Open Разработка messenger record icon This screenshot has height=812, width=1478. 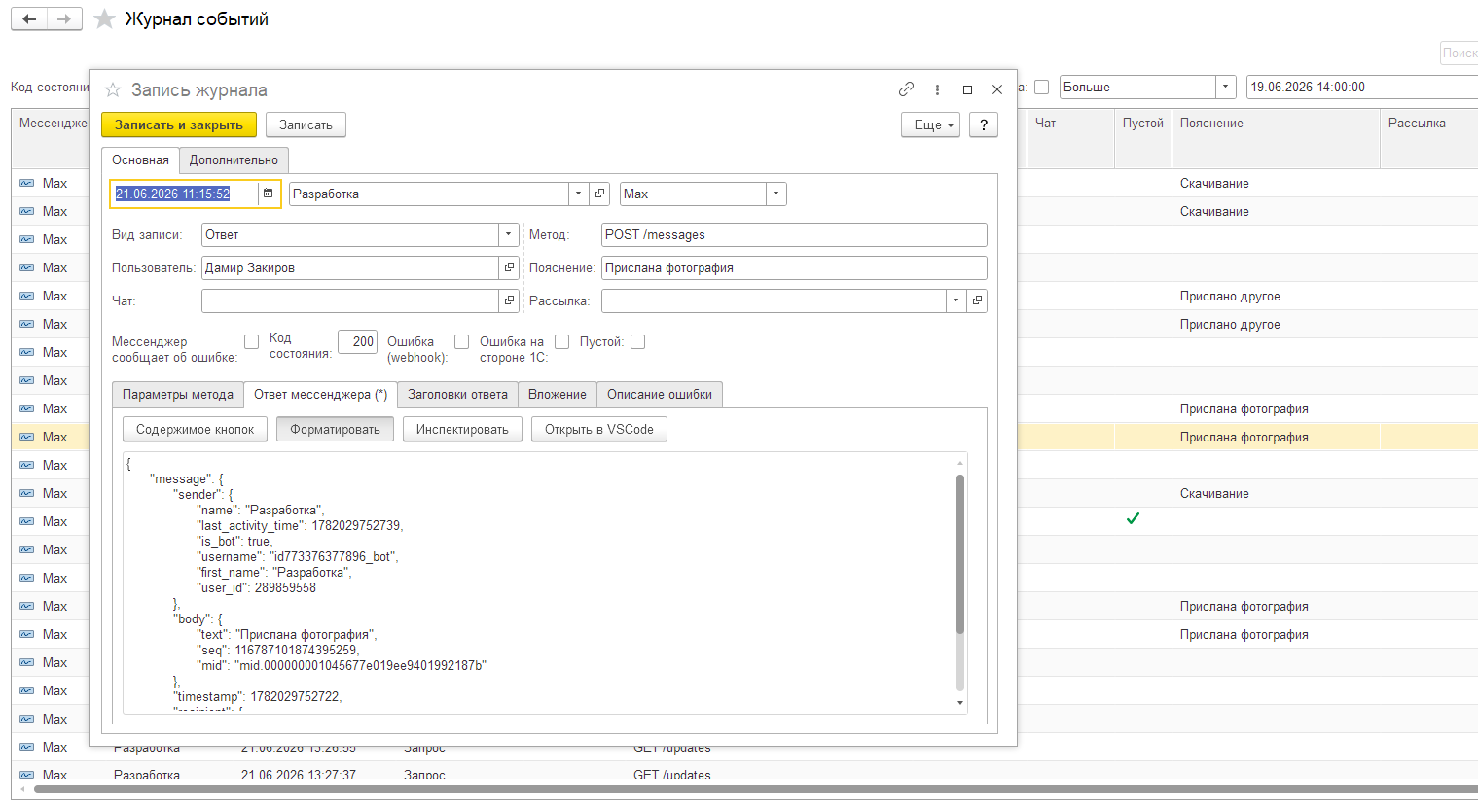pyautogui.click(x=600, y=194)
